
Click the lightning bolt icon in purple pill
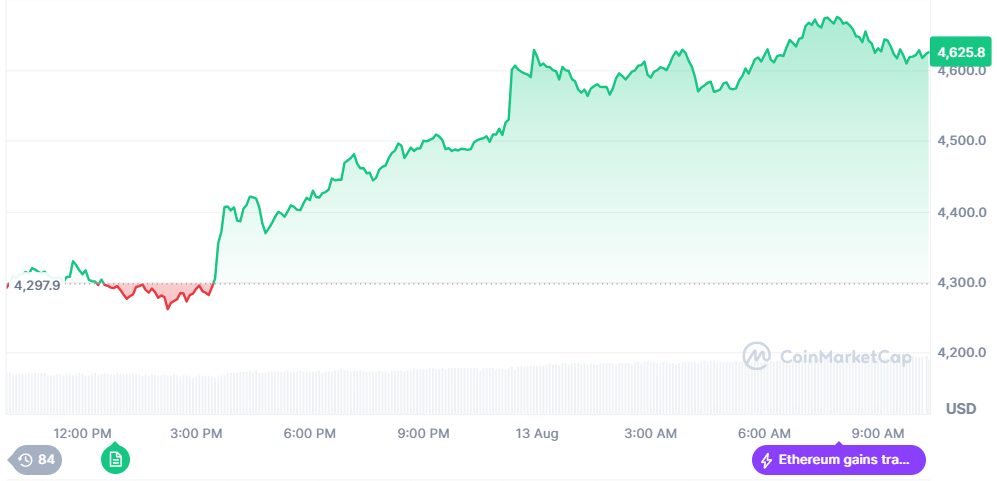click(x=767, y=461)
